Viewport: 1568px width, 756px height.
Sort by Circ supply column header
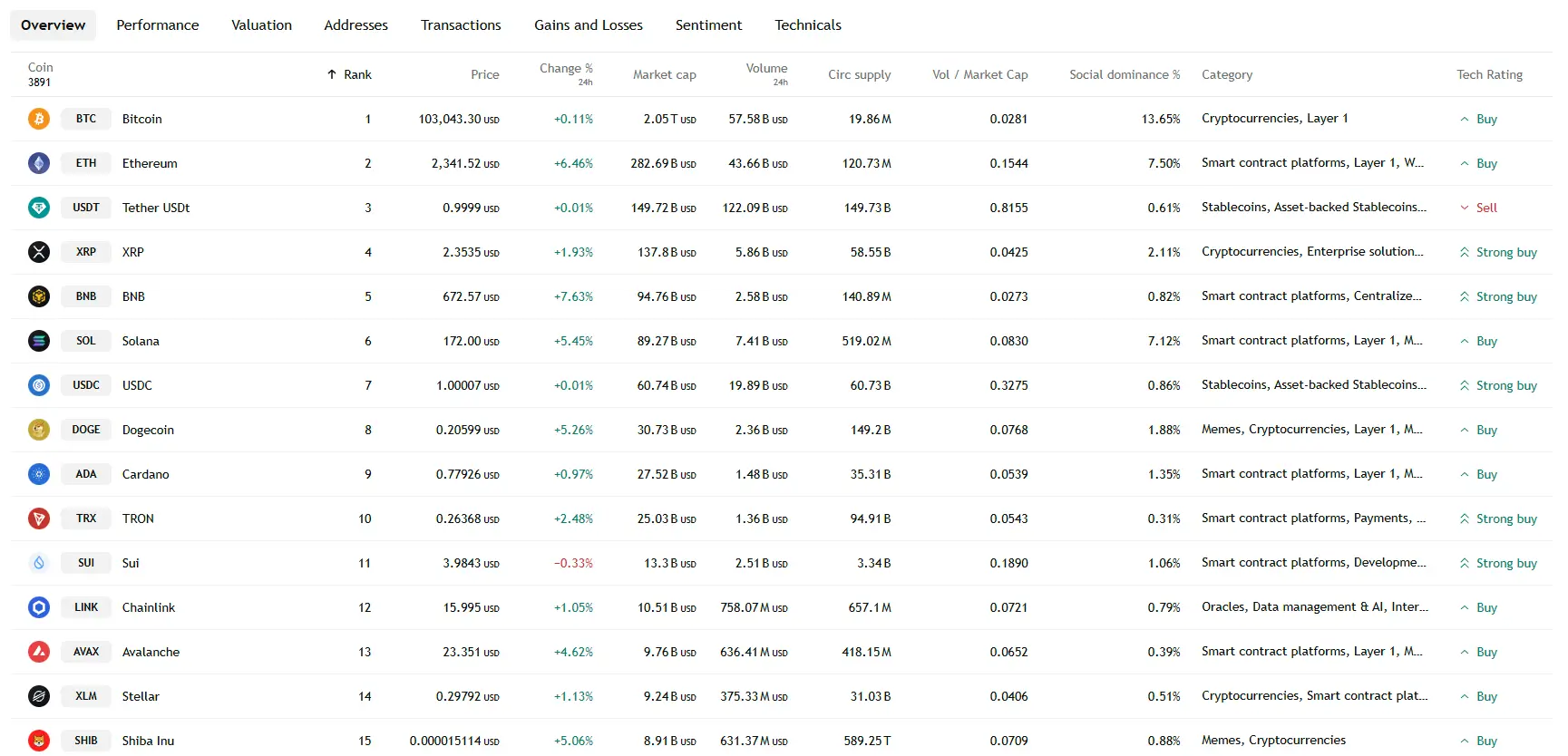click(x=860, y=74)
